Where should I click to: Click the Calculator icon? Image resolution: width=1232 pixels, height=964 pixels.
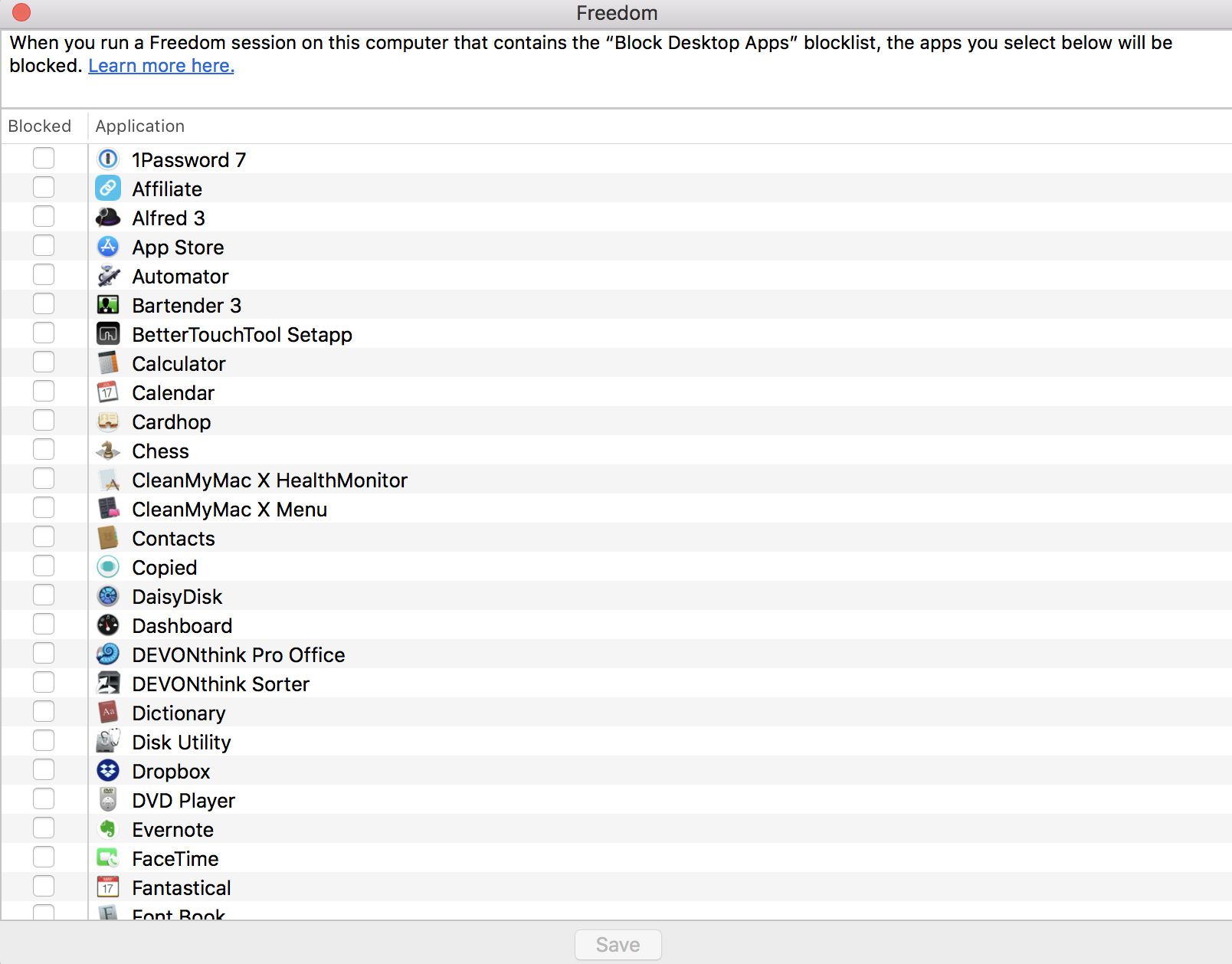tap(108, 362)
